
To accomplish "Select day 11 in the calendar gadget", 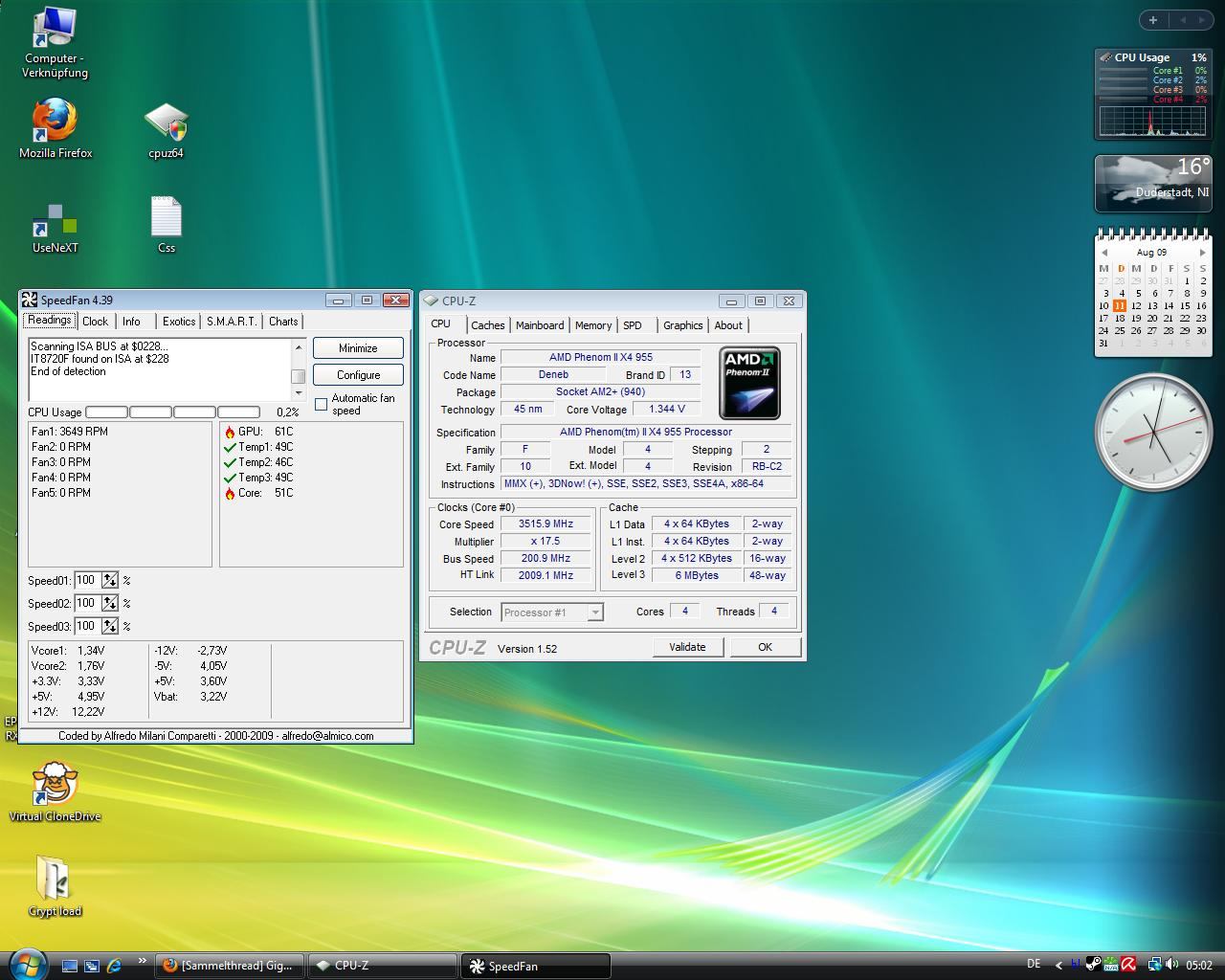I will click(1119, 306).
